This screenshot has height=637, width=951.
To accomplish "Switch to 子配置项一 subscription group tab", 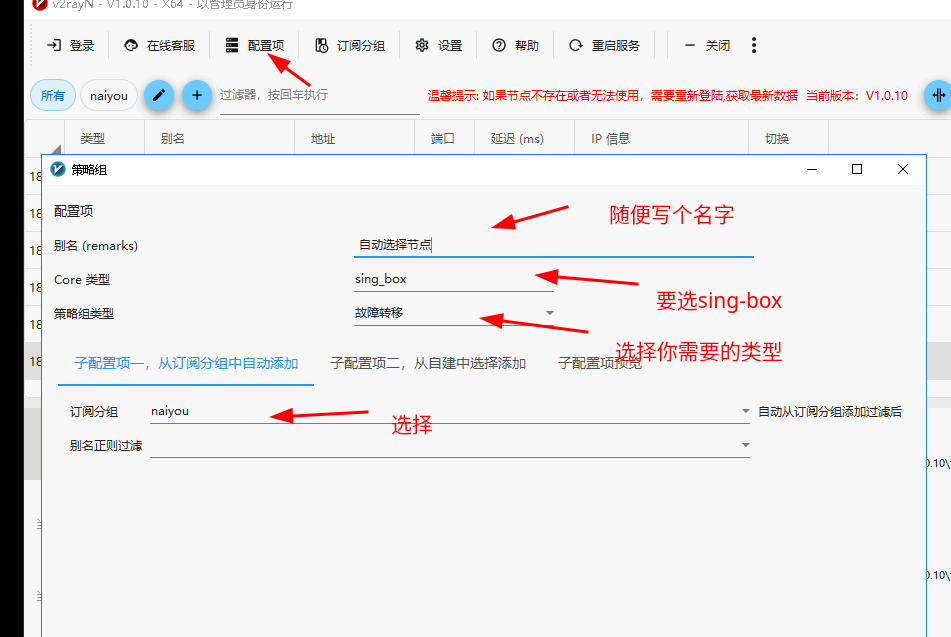I will 186,363.
